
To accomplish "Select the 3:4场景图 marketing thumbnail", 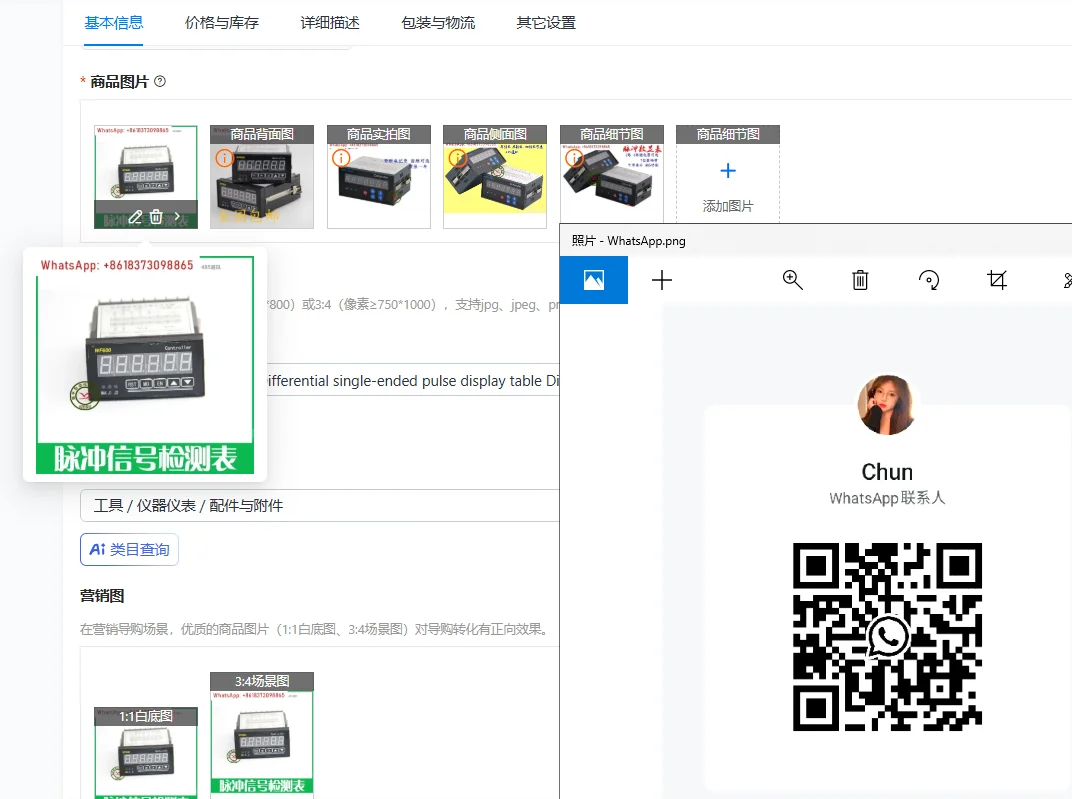I will tap(262, 733).
